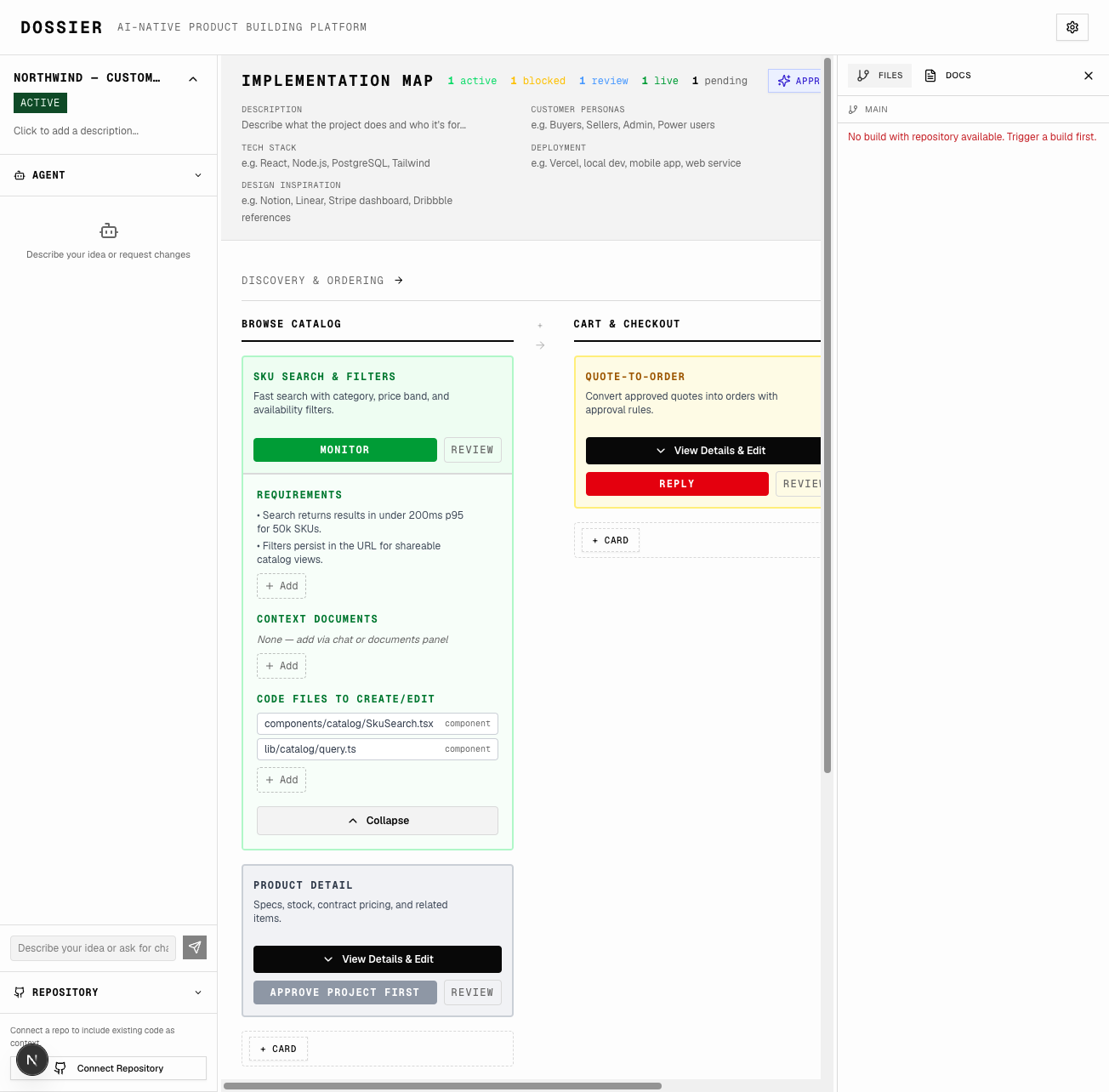Viewport: 1109px width, 1092px height.
Task: Open View Details & Edit on Quote-to-Order card
Action: [703, 451]
